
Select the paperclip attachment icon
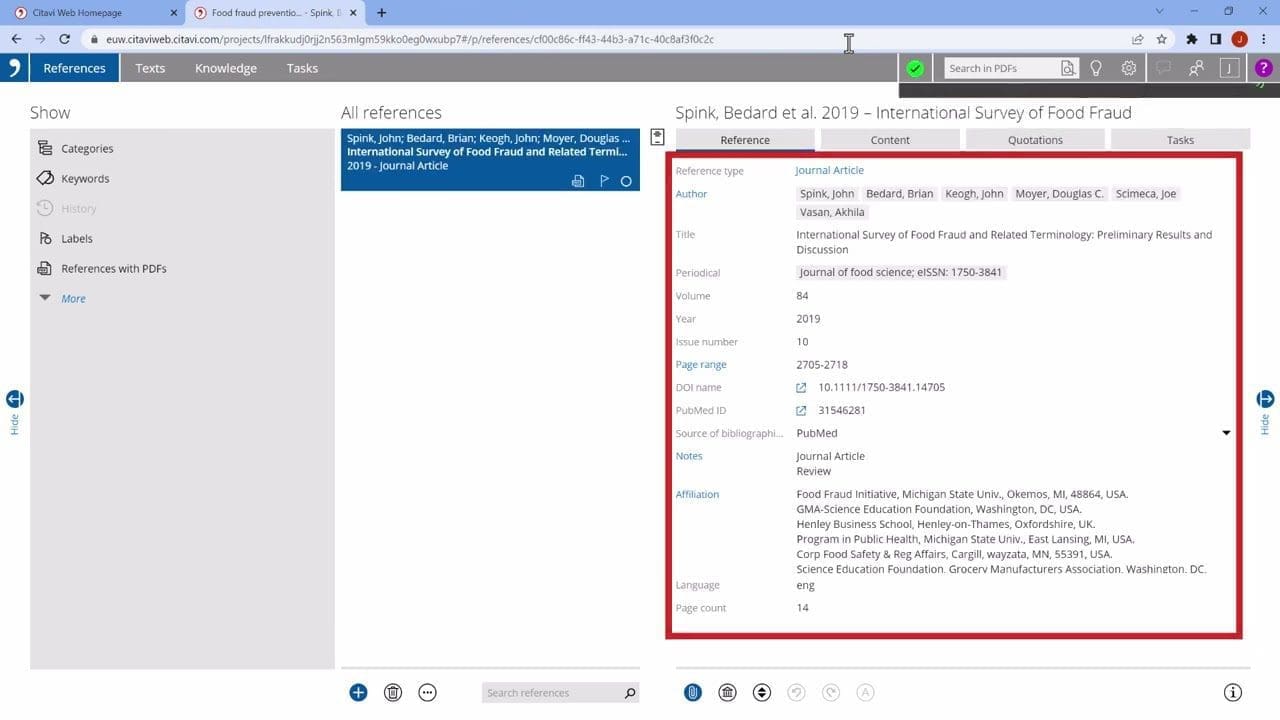692,692
